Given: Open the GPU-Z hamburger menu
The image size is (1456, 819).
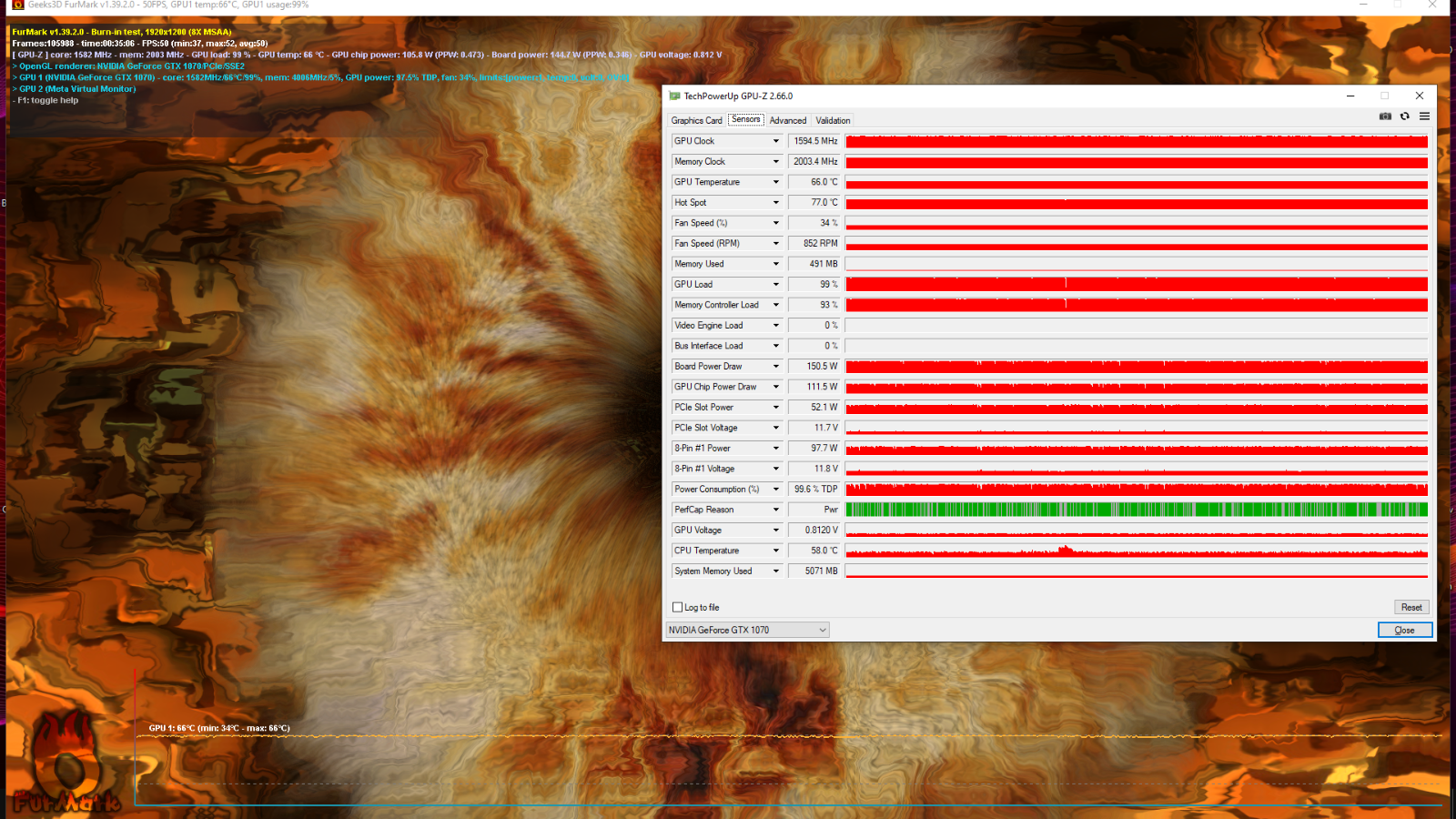Looking at the screenshot, I should tap(1424, 116).
